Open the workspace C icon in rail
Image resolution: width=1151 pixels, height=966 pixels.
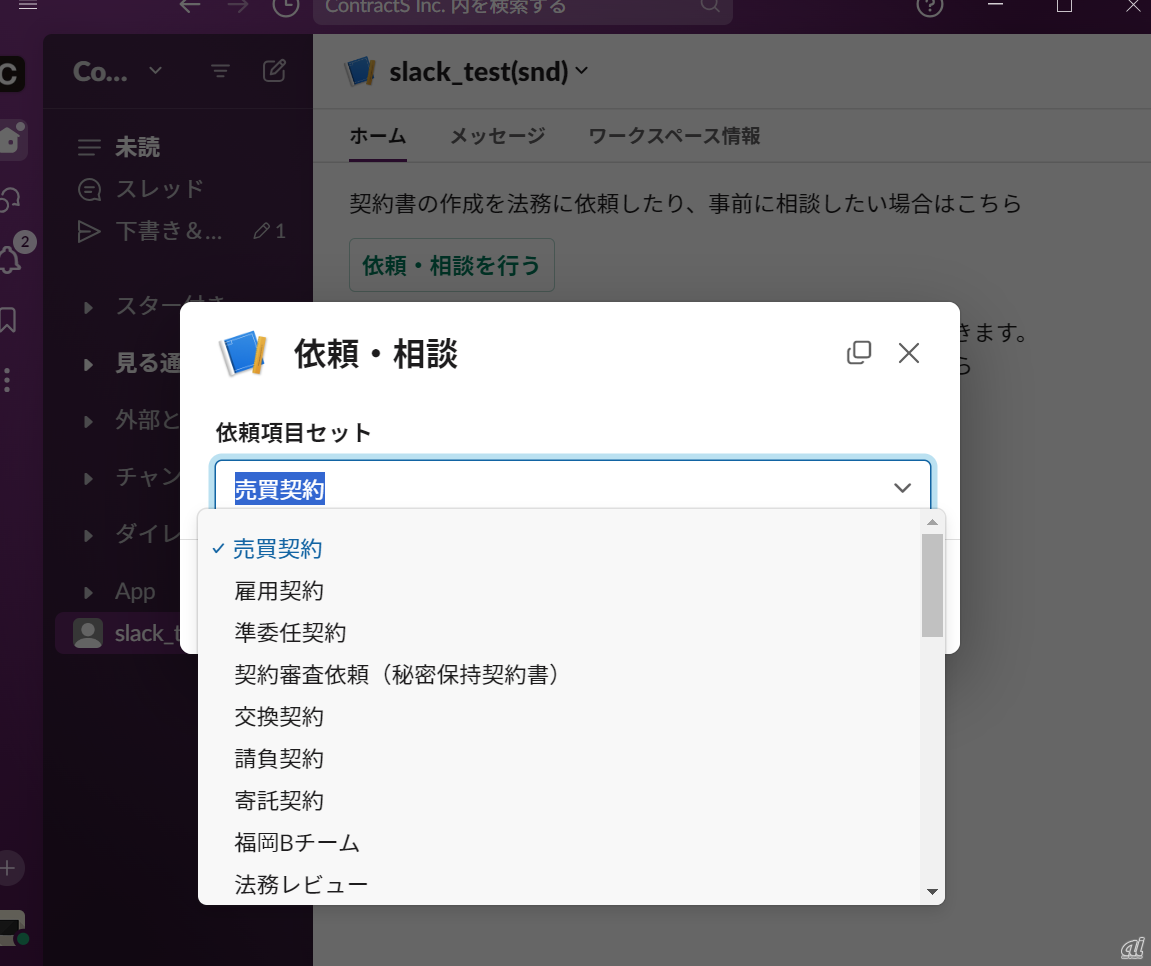click(10, 73)
